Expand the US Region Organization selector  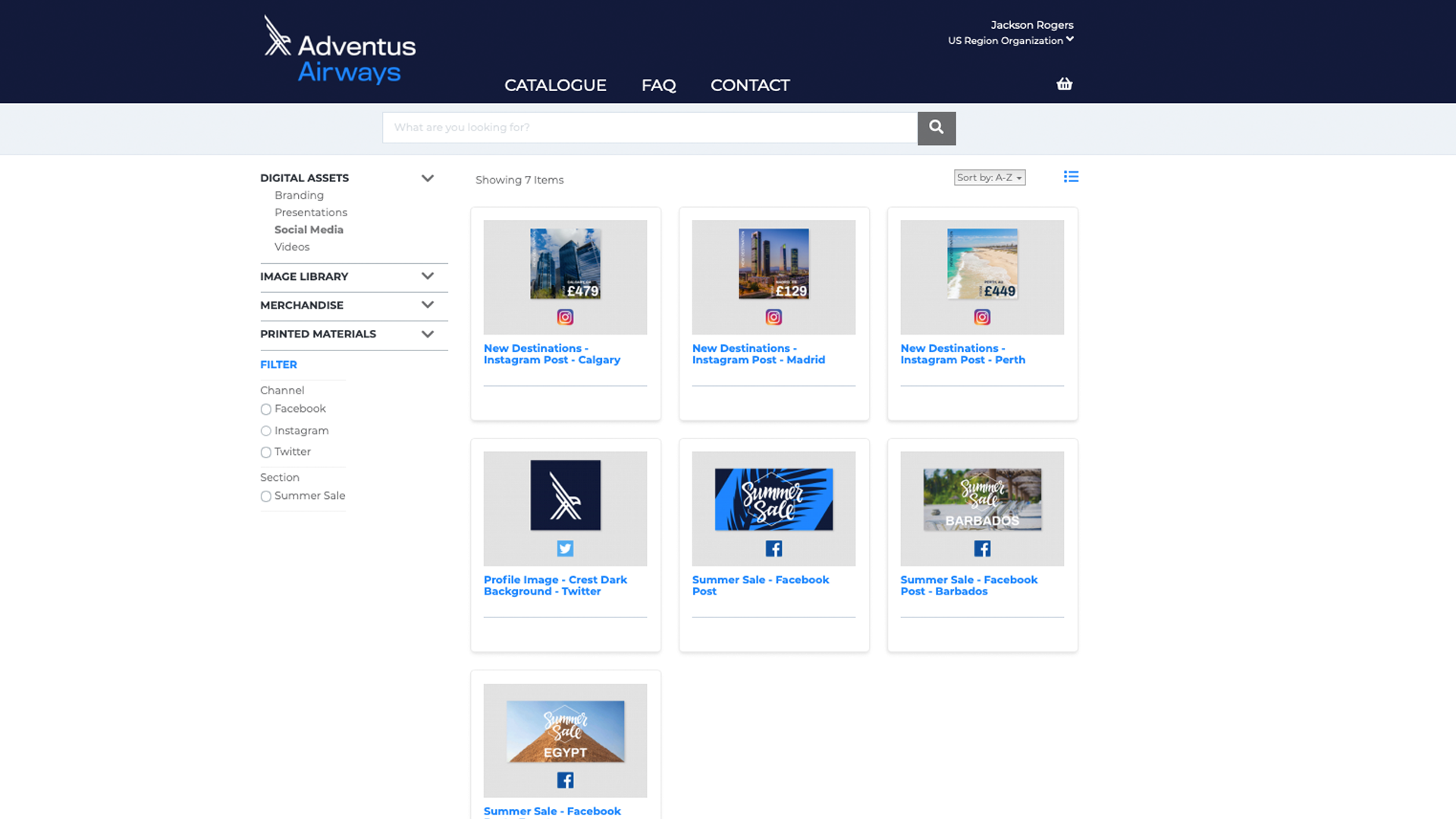coord(1011,40)
